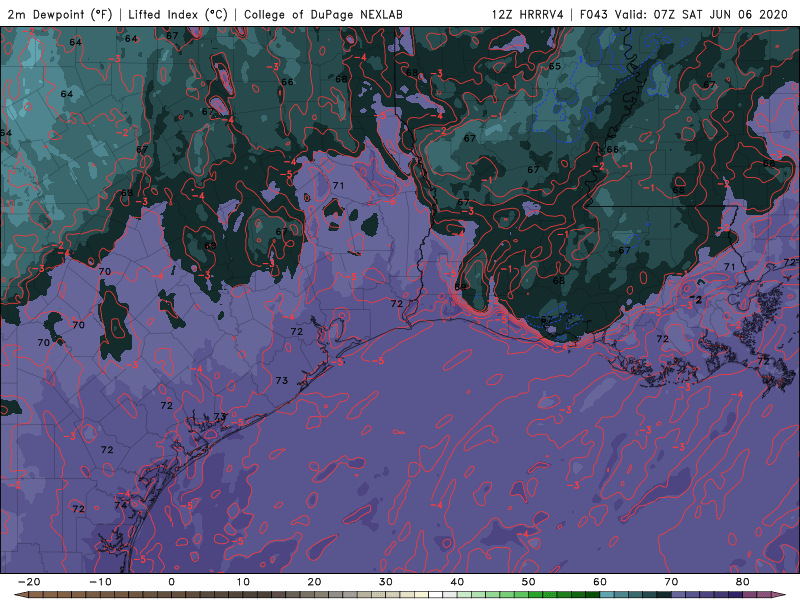Click the 20 label on color scale
The image size is (800, 600).
coord(314,582)
